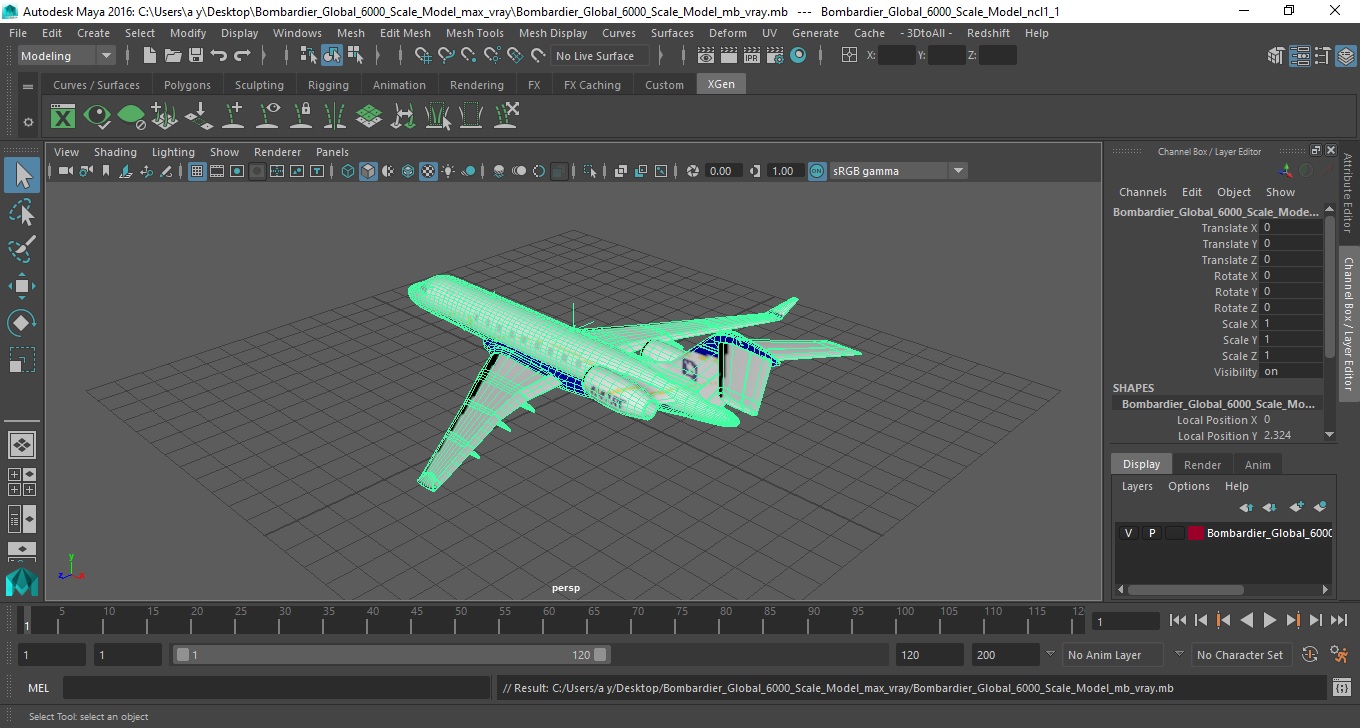The height and width of the screenshot is (728, 1360).
Task: Open the Render tab in Layer Editor
Action: [1202, 465]
